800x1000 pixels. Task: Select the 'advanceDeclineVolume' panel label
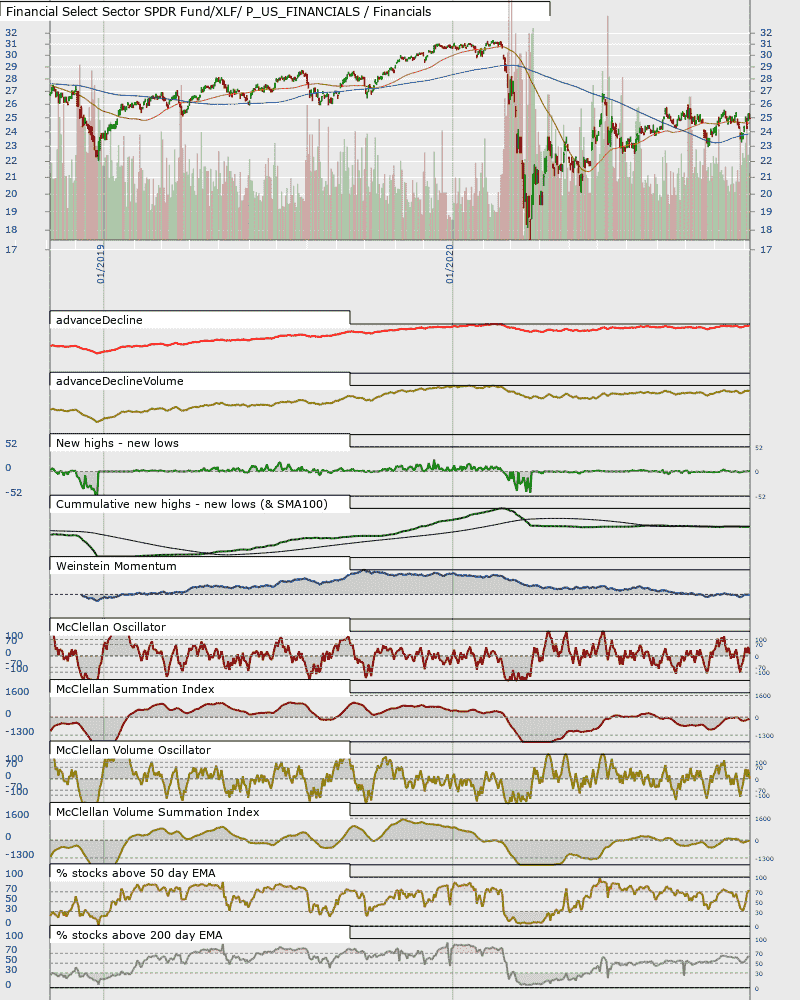point(120,381)
